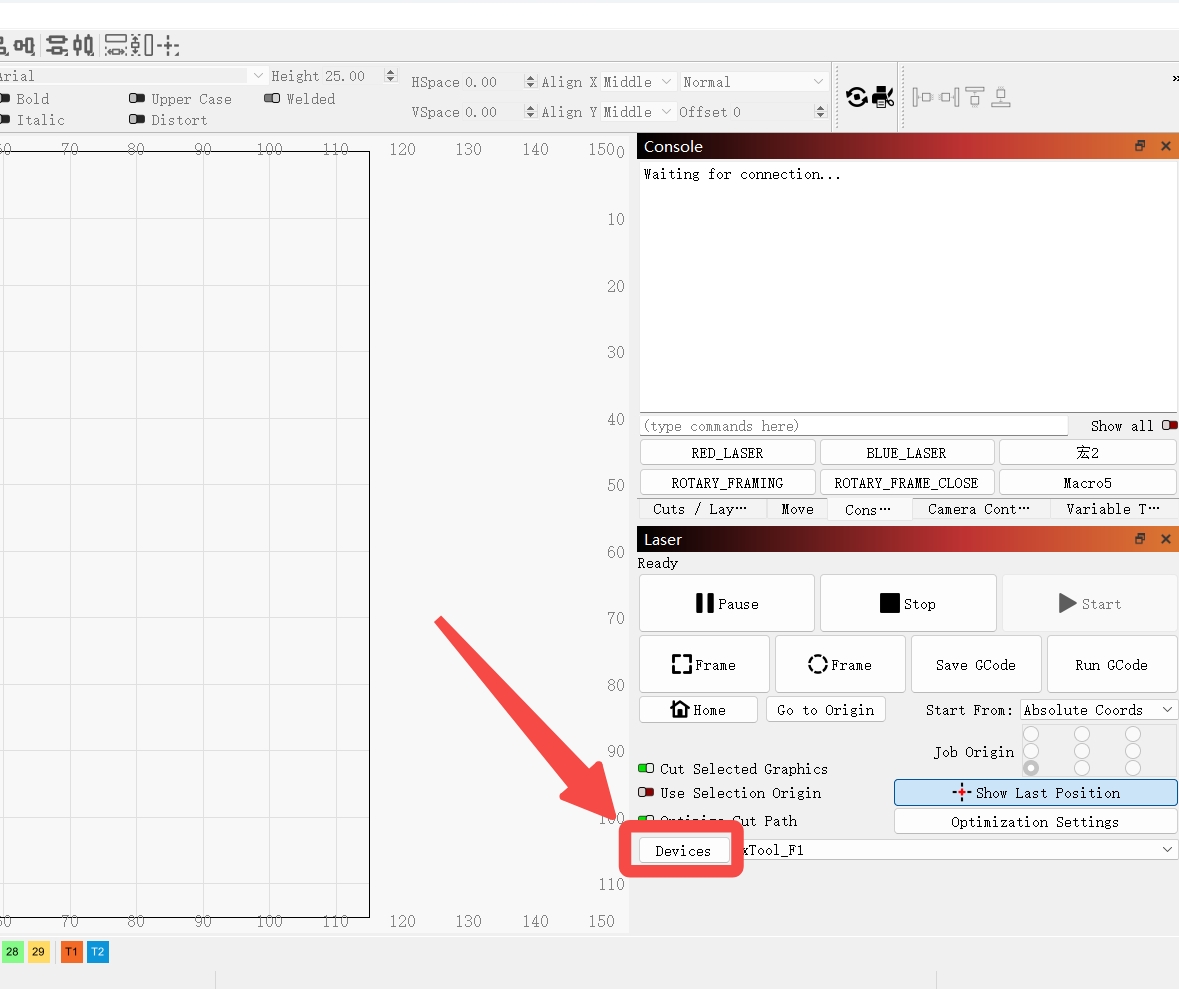The image size is (1179, 989).
Task: Open the Start From dropdown
Action: [1099, 710]
